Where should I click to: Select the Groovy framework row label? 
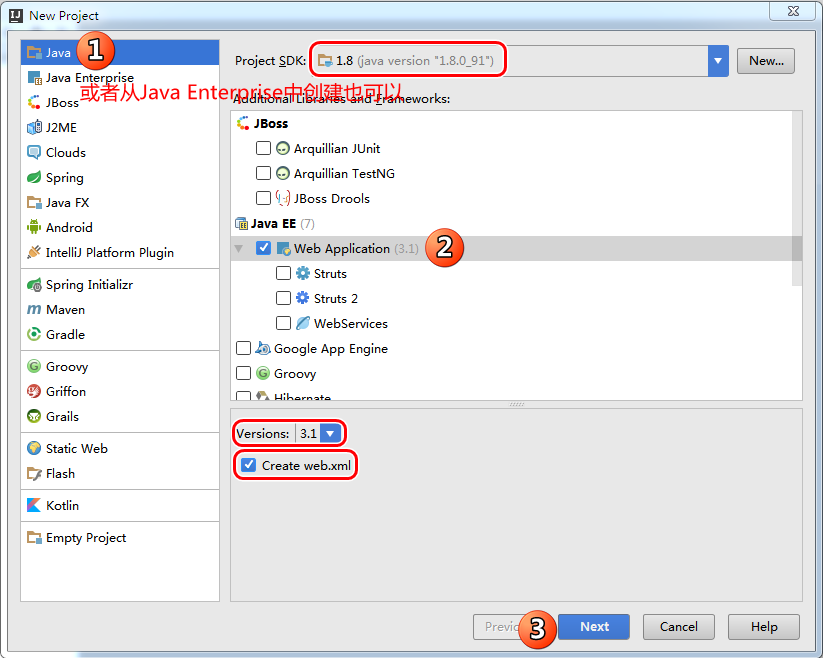pyautogui.click(x=295, y=374)
